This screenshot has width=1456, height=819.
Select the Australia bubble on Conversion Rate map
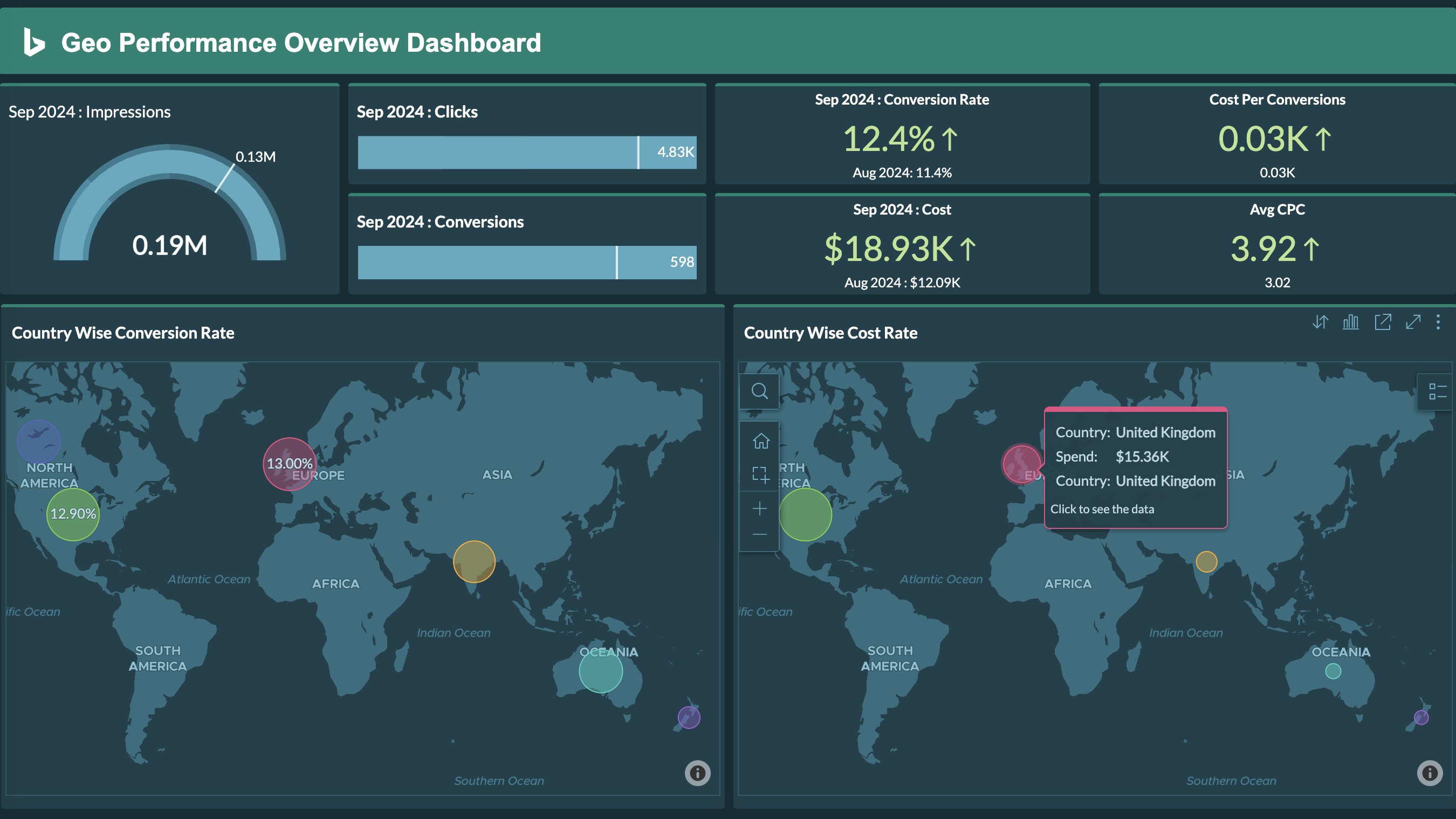(600, 671)
